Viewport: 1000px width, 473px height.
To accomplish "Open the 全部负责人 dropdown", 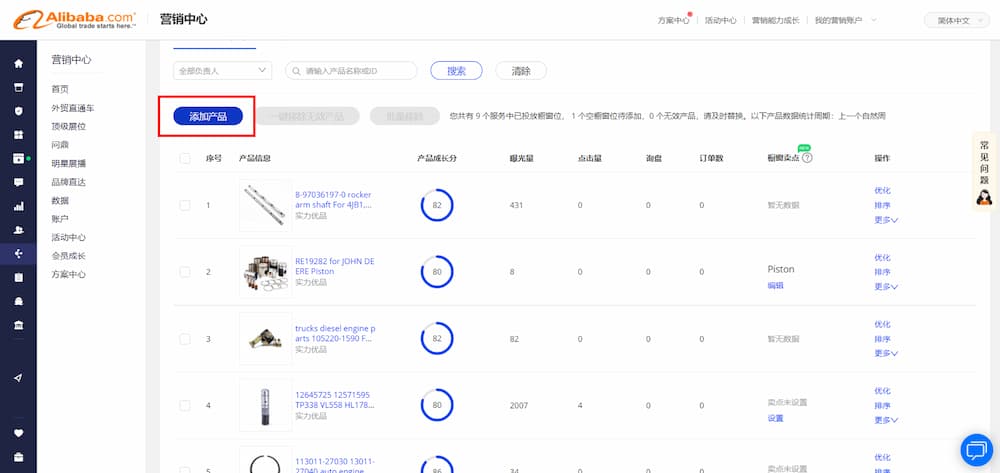I will point(223,71).
